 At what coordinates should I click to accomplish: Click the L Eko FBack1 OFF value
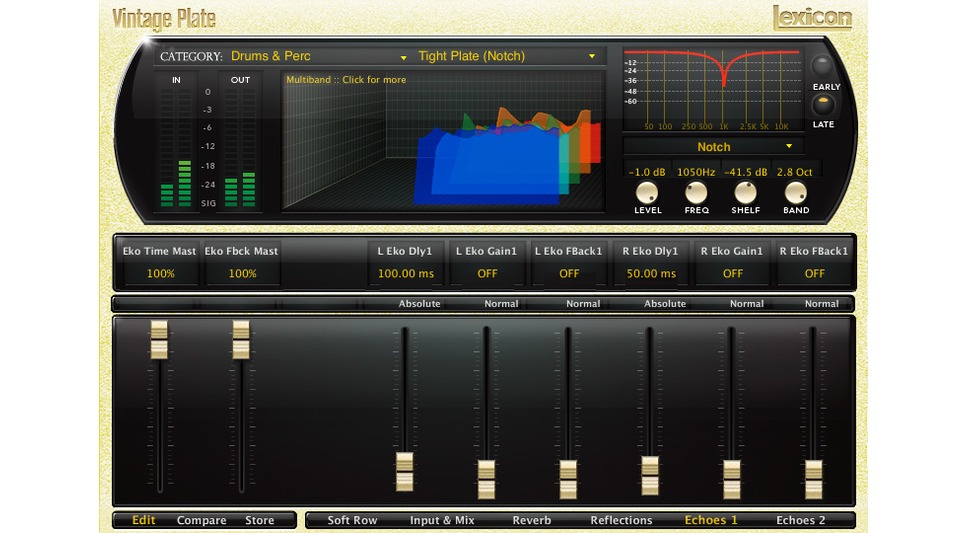click(569, 273)
